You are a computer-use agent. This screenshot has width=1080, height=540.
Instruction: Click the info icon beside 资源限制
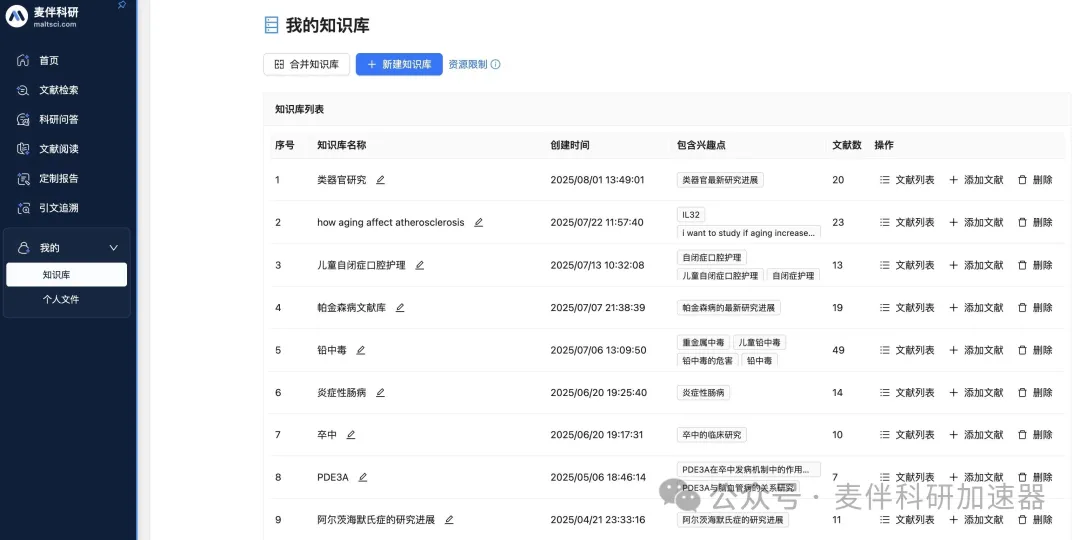[495, 65]
